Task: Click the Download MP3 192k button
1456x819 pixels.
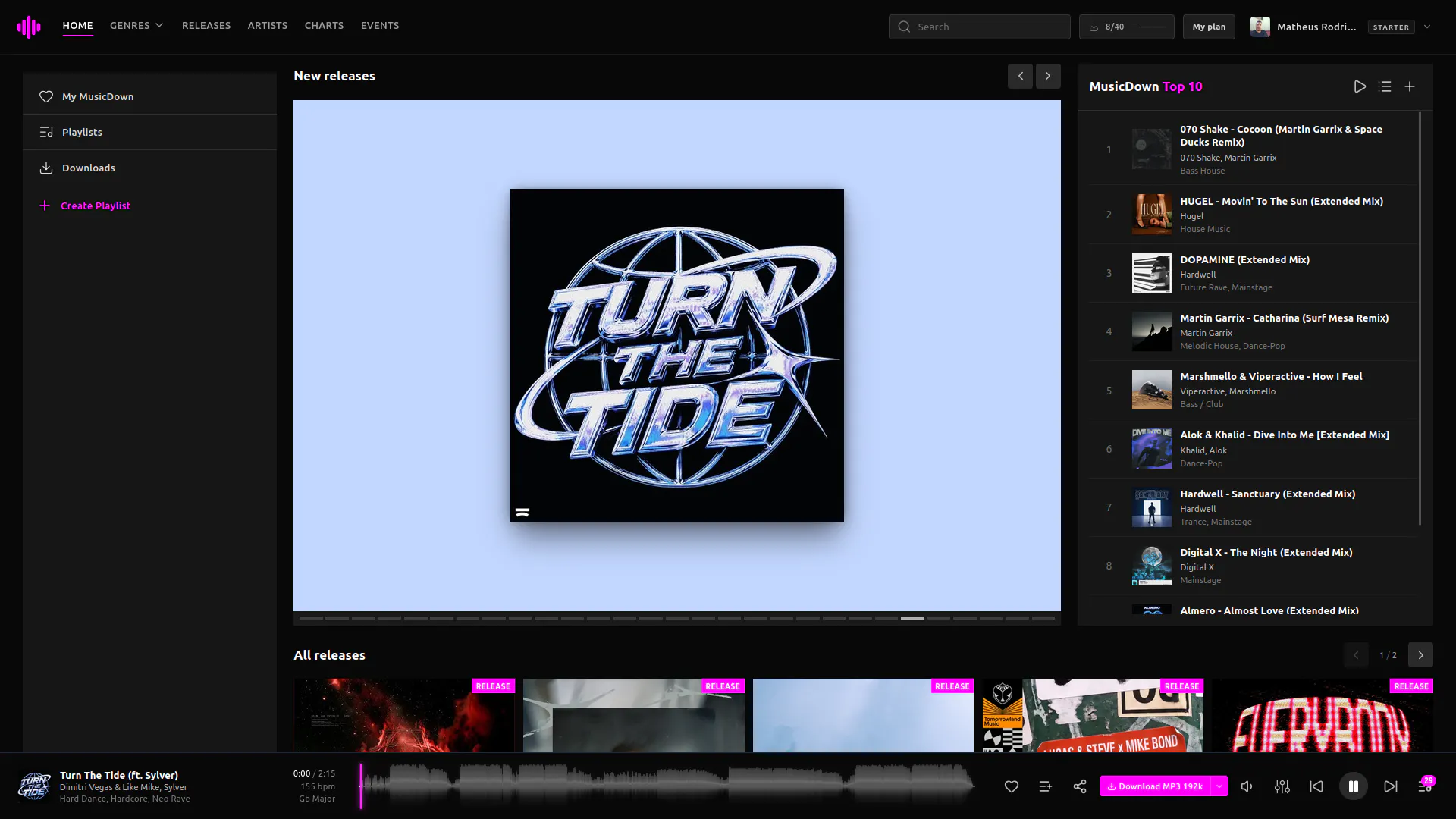Action: coord(1155,786)
